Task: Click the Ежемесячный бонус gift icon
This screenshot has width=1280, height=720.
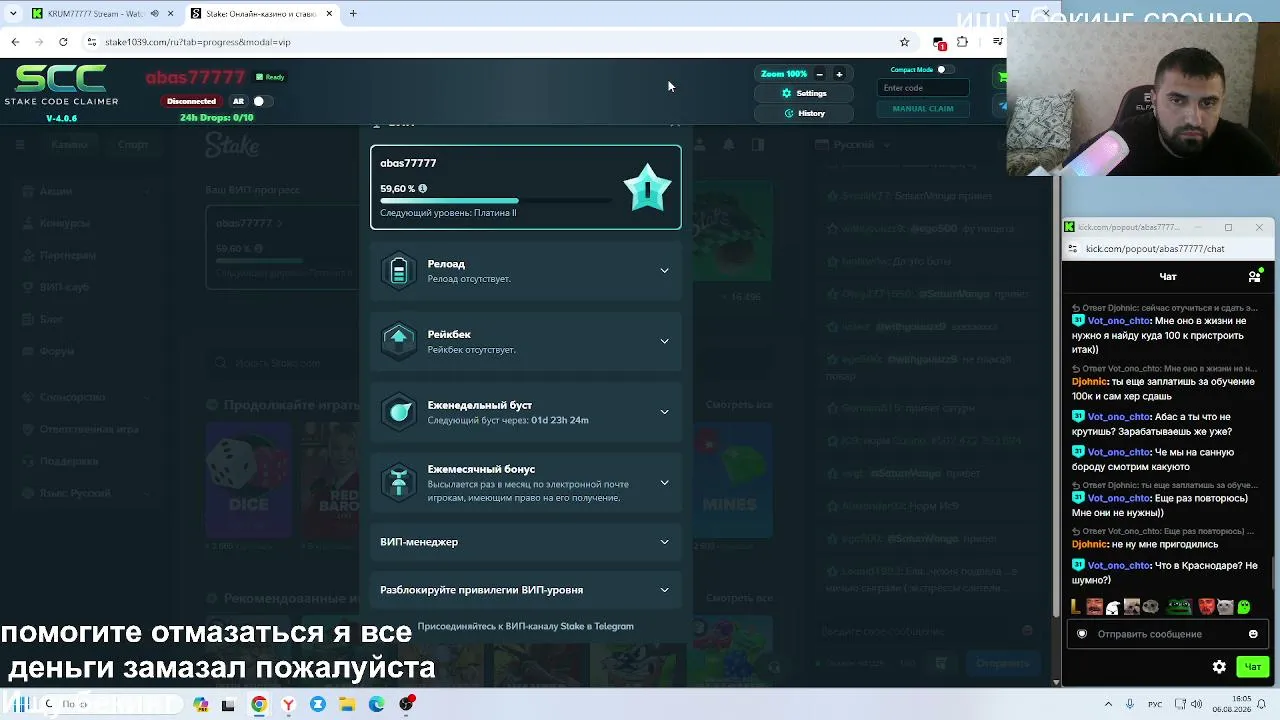Action: (x=399, y=483)
